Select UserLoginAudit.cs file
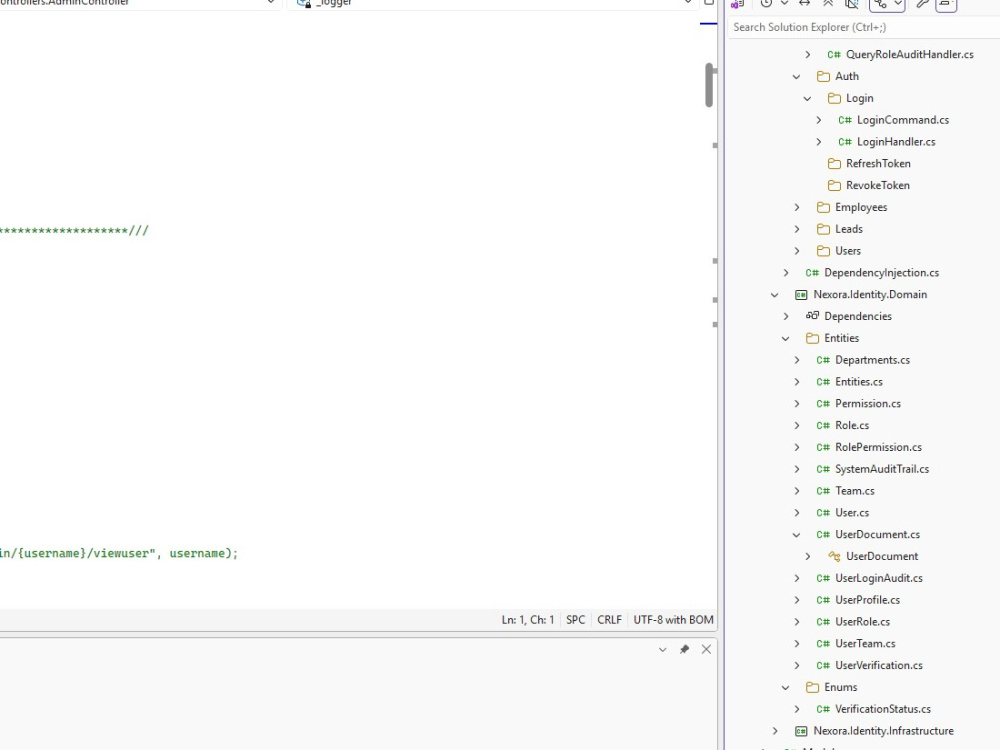Screen dimensions: 1000x750 [878, 578]
